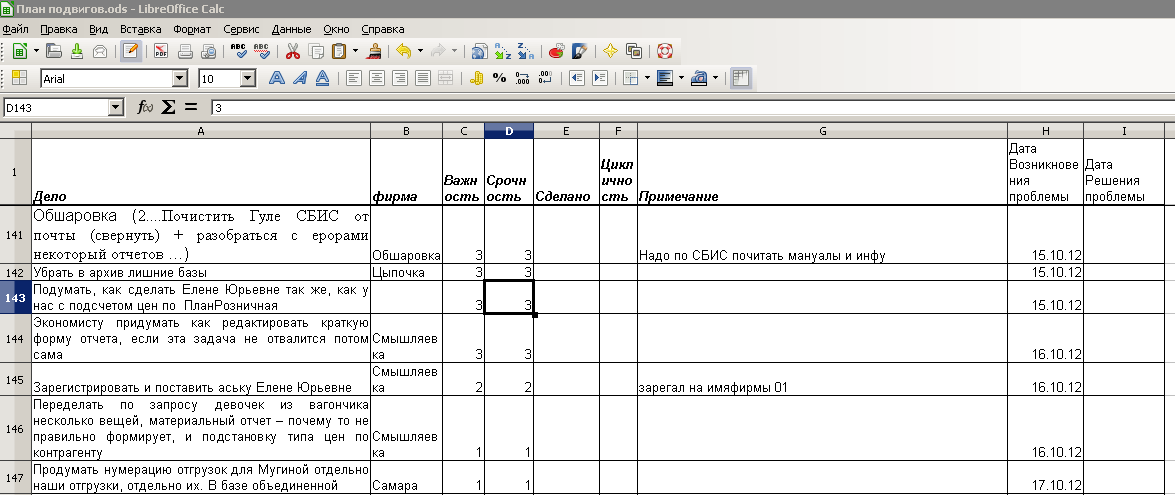The height and width of the screenshot is (495, 1175).
Task: Align cell text left
Action: tap(353, 78)
